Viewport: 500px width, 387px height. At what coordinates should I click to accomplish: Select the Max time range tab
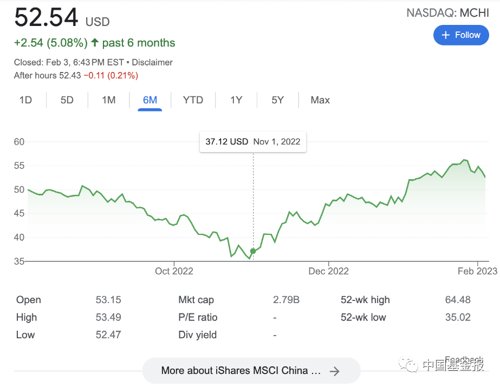tap(320, 100)
